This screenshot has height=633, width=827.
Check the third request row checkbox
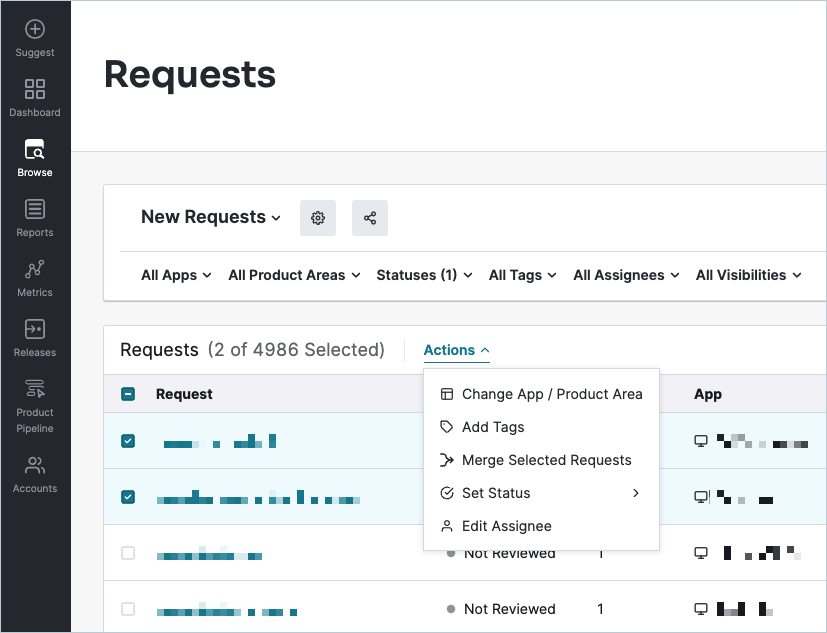(128, 553)
